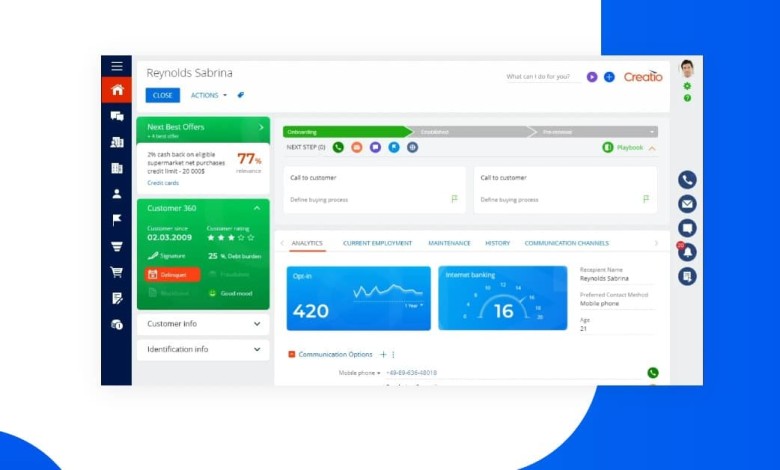Toggle the Good mood indicator

(x=231, y=293)
